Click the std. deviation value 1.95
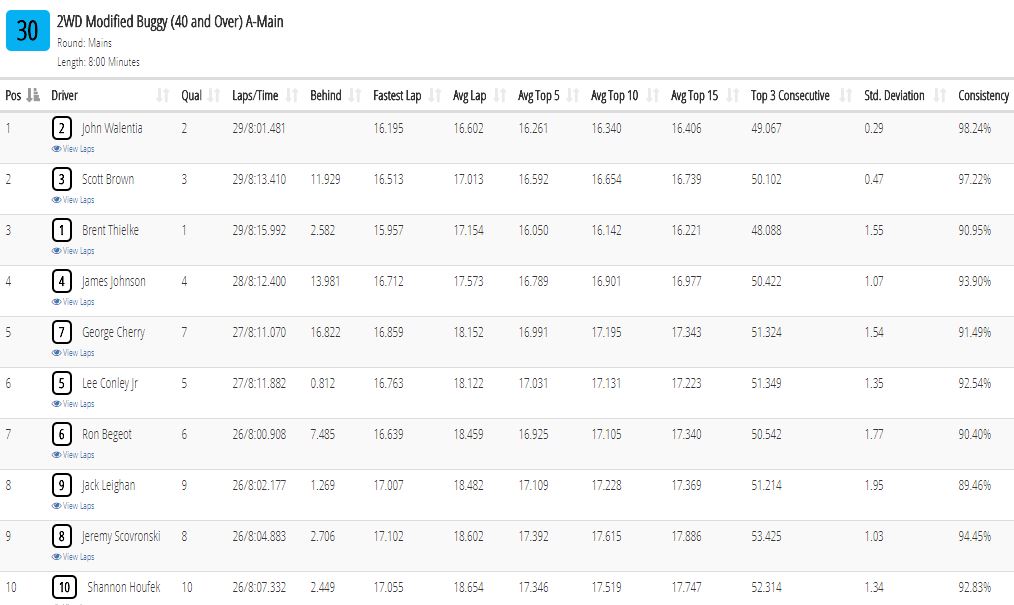 [874, 485]
